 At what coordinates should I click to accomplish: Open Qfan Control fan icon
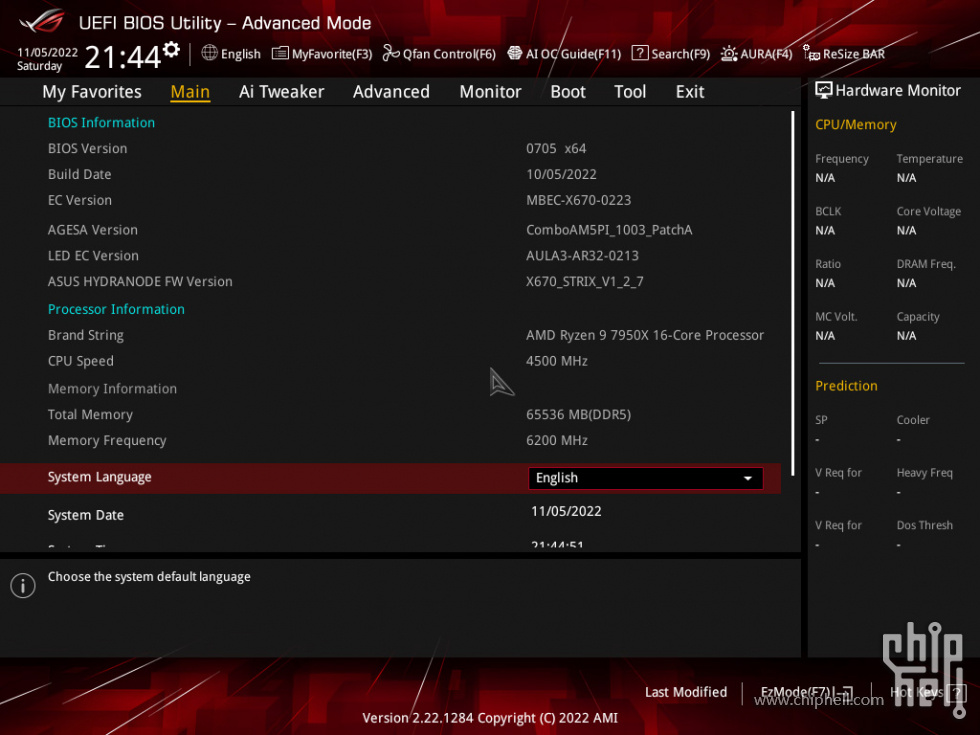click(x=391, y=54)
